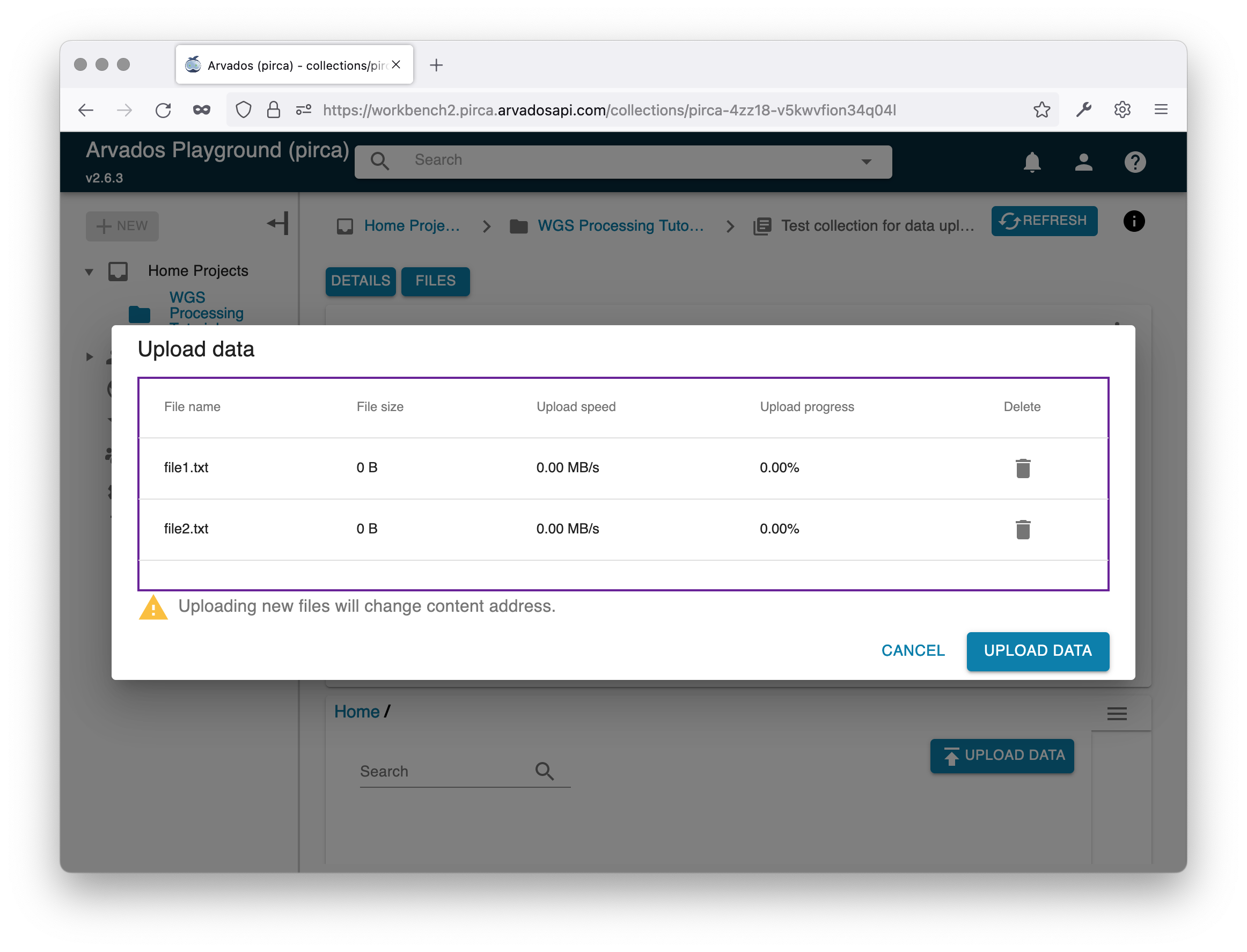Collapse the side navigation panel
The height and width of the screenshot is (952, 1247).
tap(277, 223)
